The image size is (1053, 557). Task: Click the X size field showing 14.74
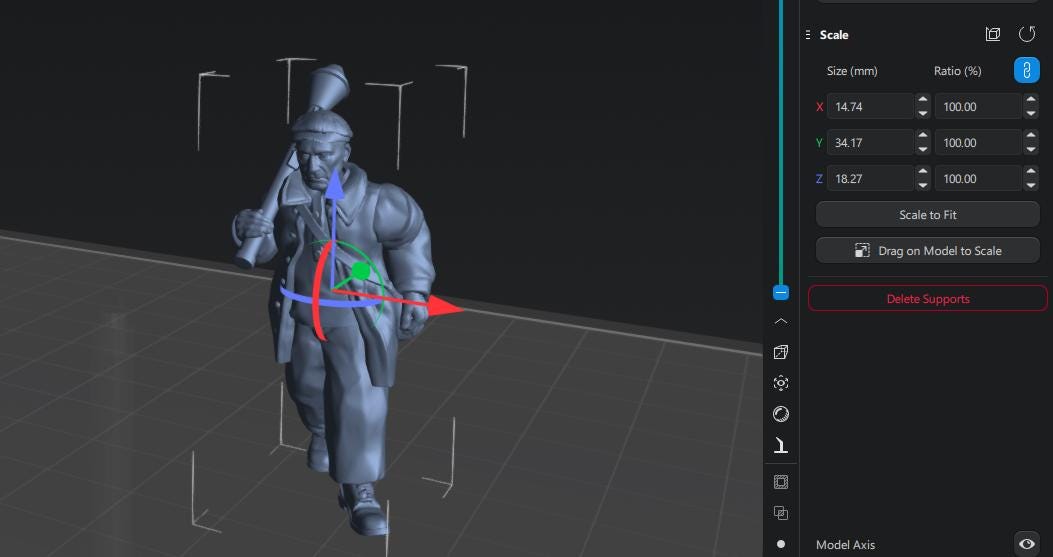click(x=870, y=106)
